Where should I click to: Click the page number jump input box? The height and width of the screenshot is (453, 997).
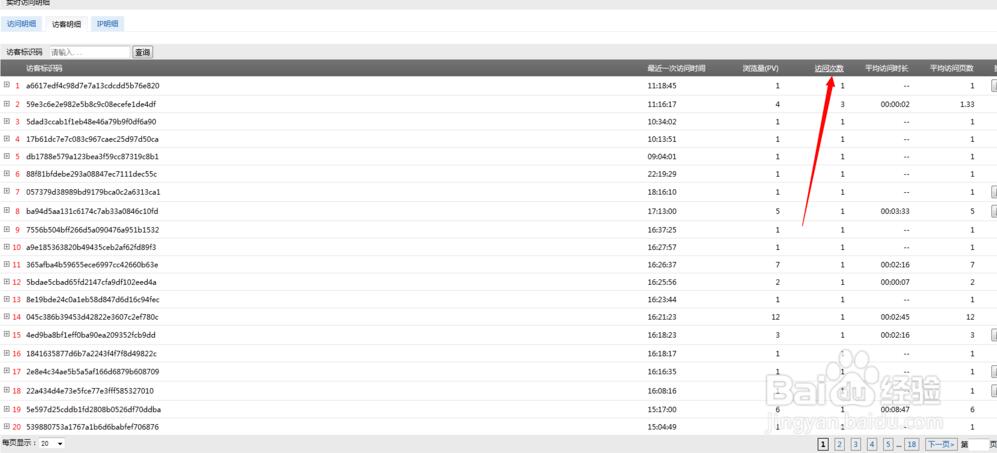[x=981, y=444]
